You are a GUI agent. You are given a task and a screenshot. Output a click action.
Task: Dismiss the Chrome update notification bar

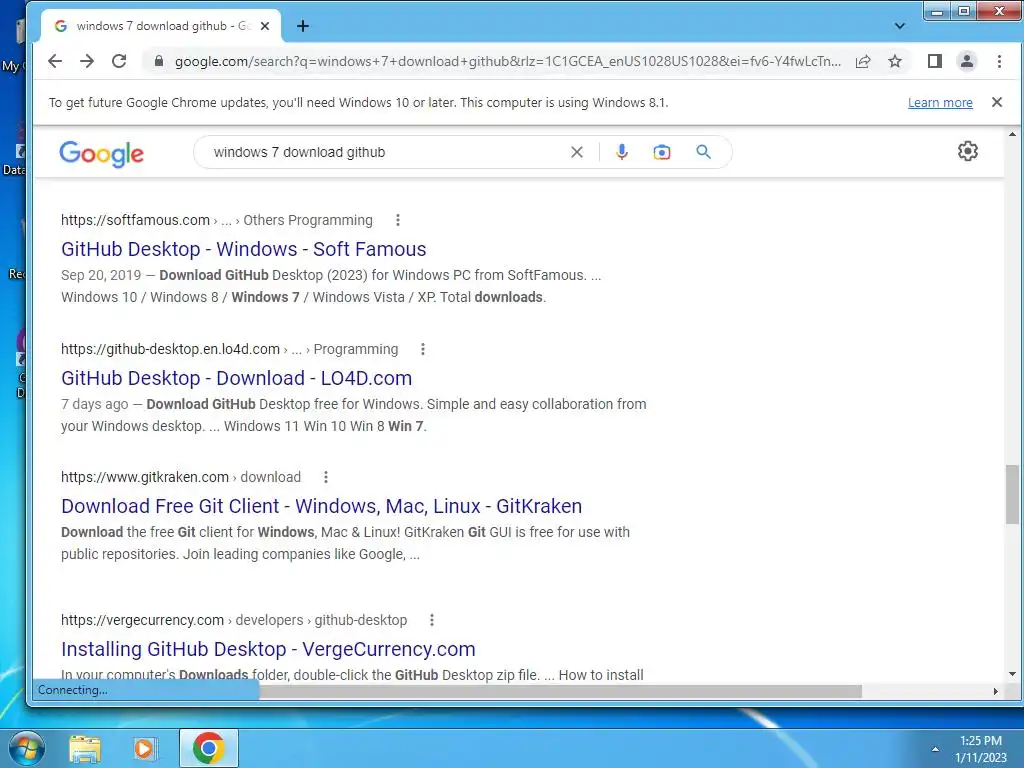[x=997, y=102]
